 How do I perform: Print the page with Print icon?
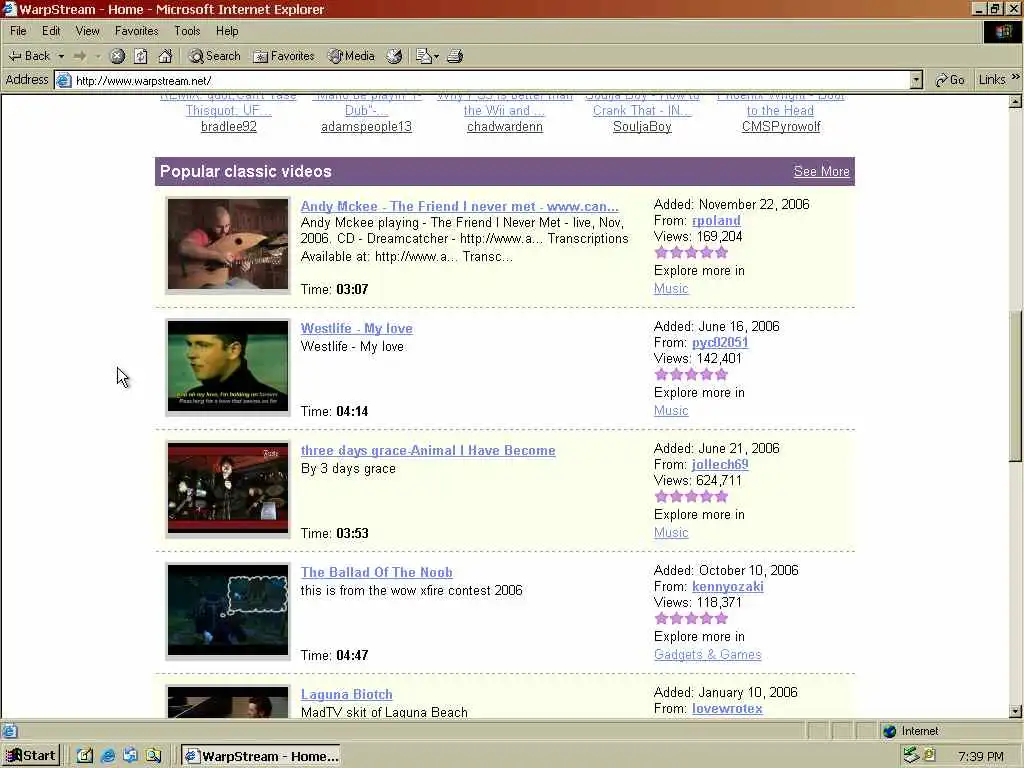[x=455, y=56]
